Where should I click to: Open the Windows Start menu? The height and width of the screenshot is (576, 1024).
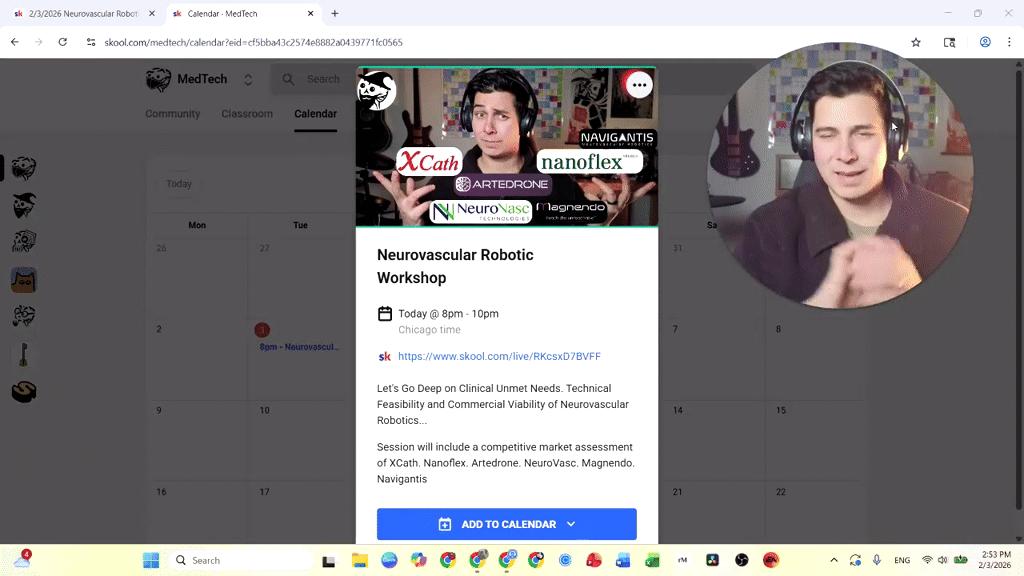coord(151,560)
